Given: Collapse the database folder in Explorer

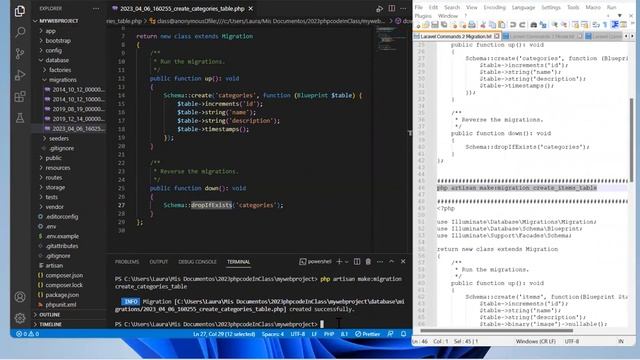Looking at the screenshot, I should coord(69,60).
